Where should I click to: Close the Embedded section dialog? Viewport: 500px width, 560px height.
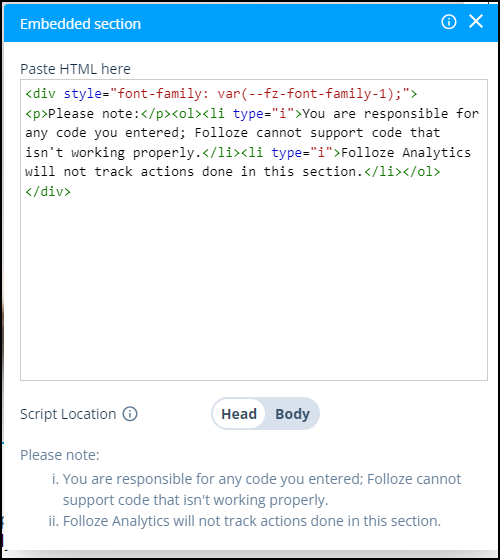(476, 21)
